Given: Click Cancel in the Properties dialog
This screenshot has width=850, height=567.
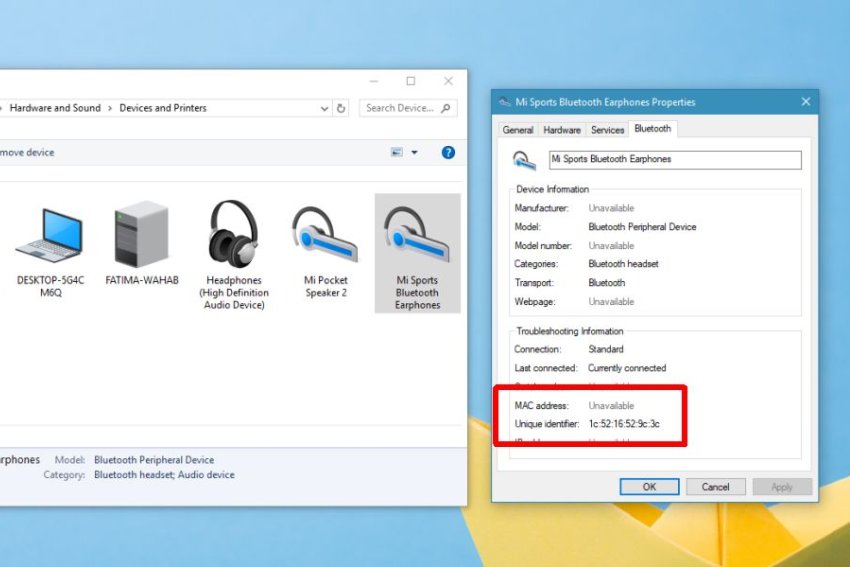Looking at the screenshot, I should [x=716, y=487].
